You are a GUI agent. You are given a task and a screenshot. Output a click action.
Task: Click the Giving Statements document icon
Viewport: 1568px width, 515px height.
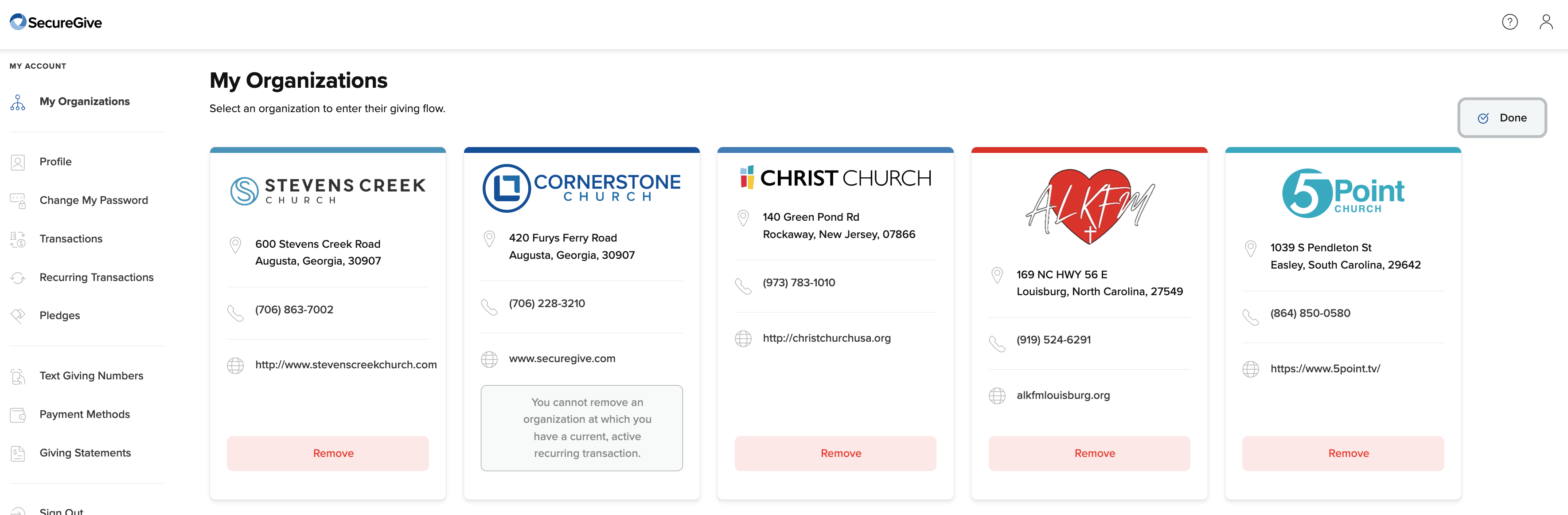coord(18,453)
